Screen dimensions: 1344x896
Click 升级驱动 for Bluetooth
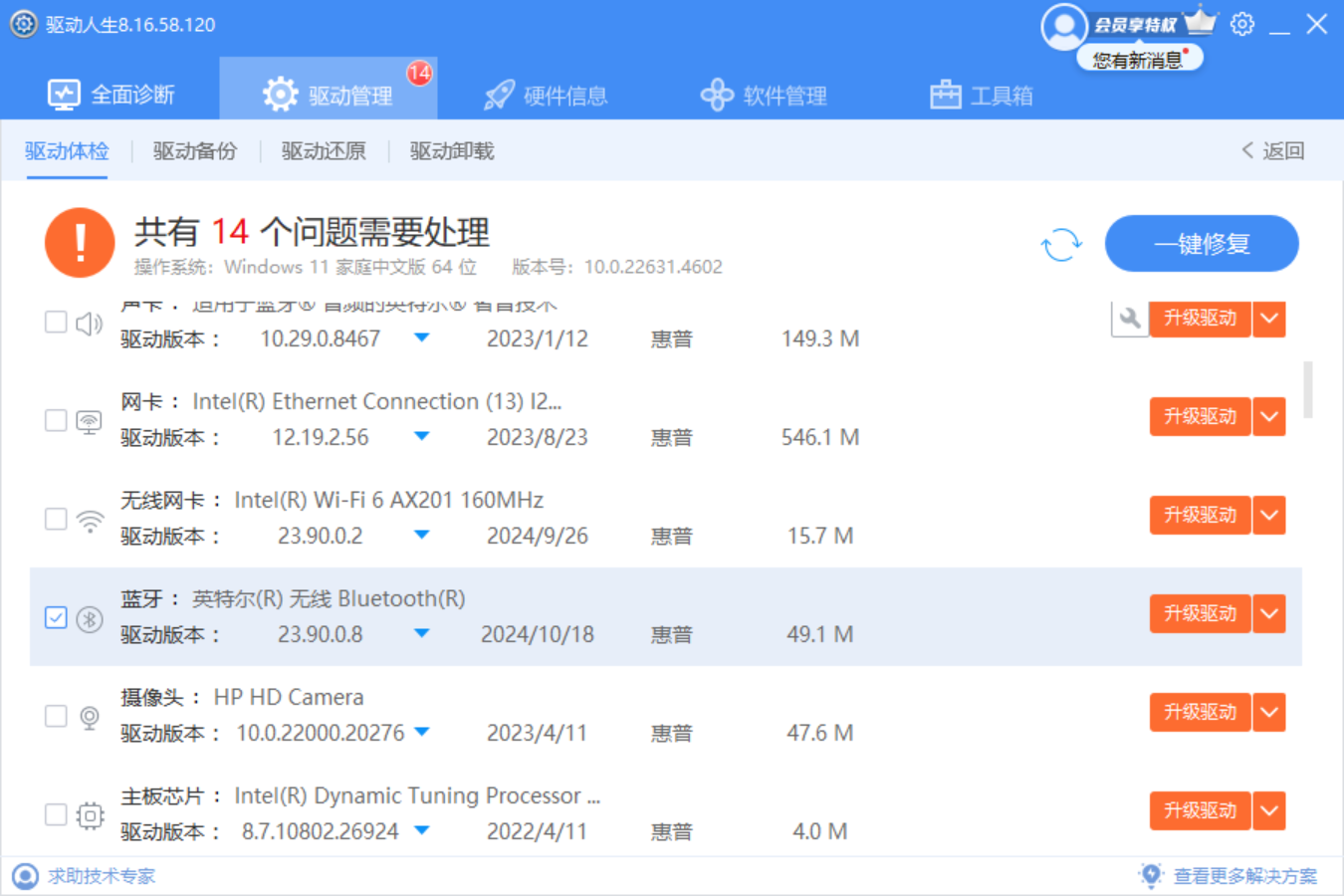click(1200, 613)
